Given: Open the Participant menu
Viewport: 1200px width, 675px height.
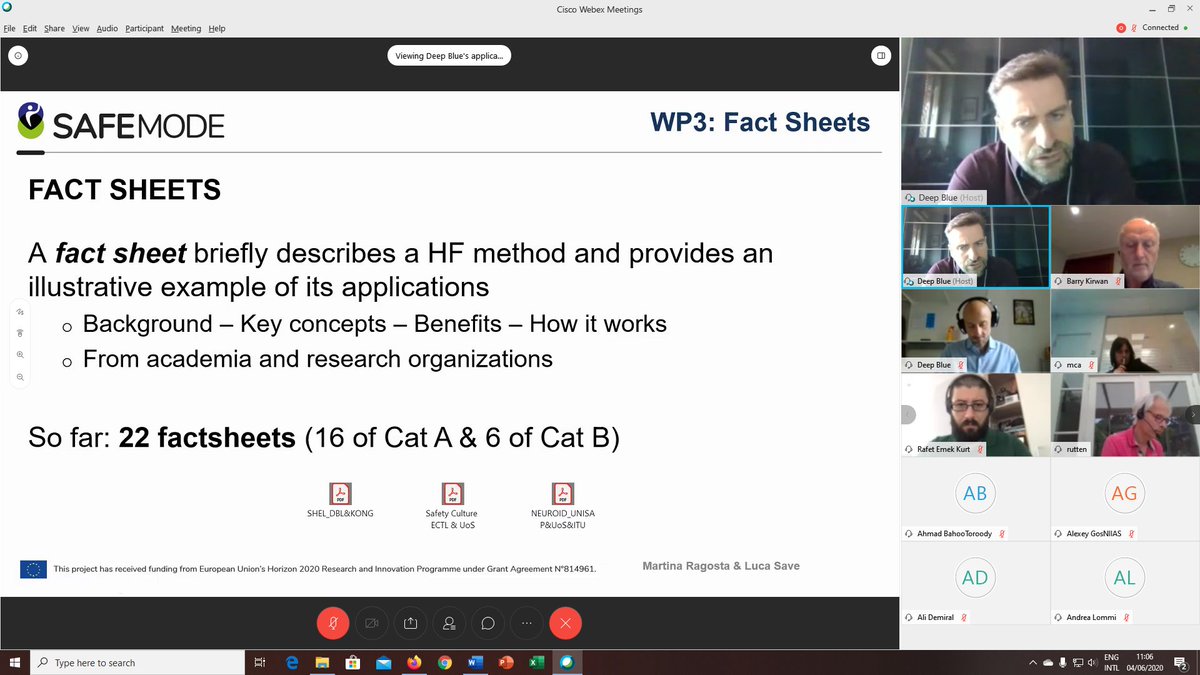Looking at the screenshot, I should tap(145, 29).
